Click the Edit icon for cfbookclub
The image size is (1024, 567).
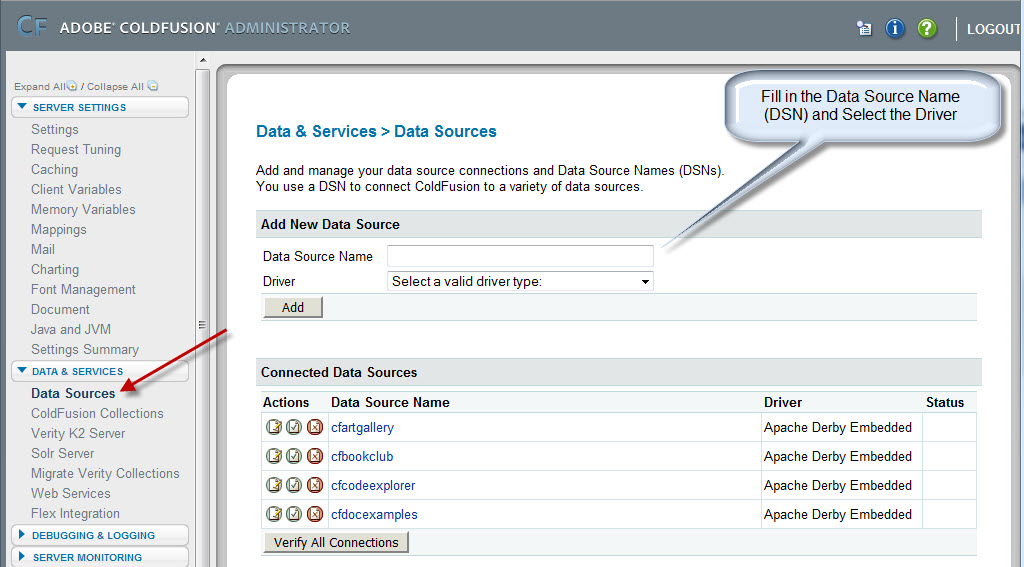click(274, 456)
